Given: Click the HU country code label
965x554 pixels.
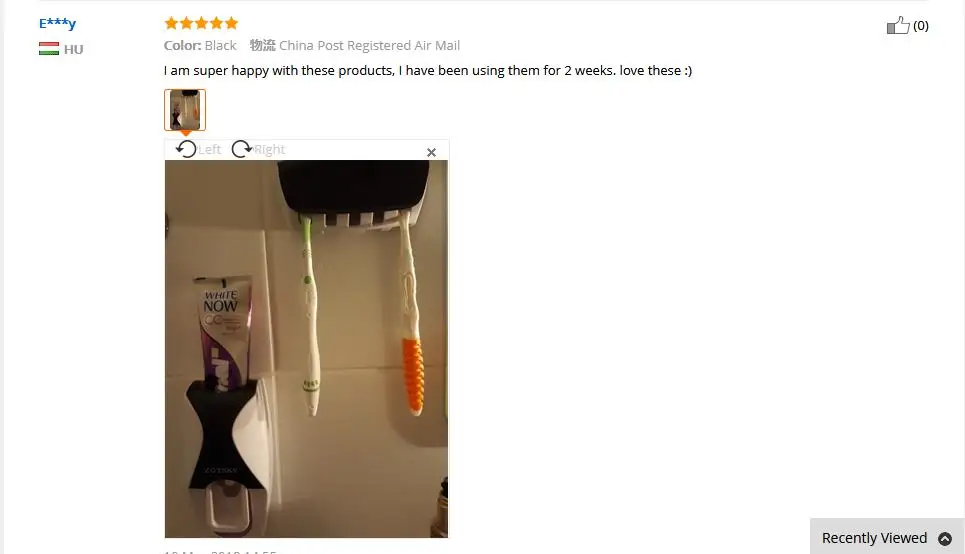Looking at the screenshot, I should point(73,49).
